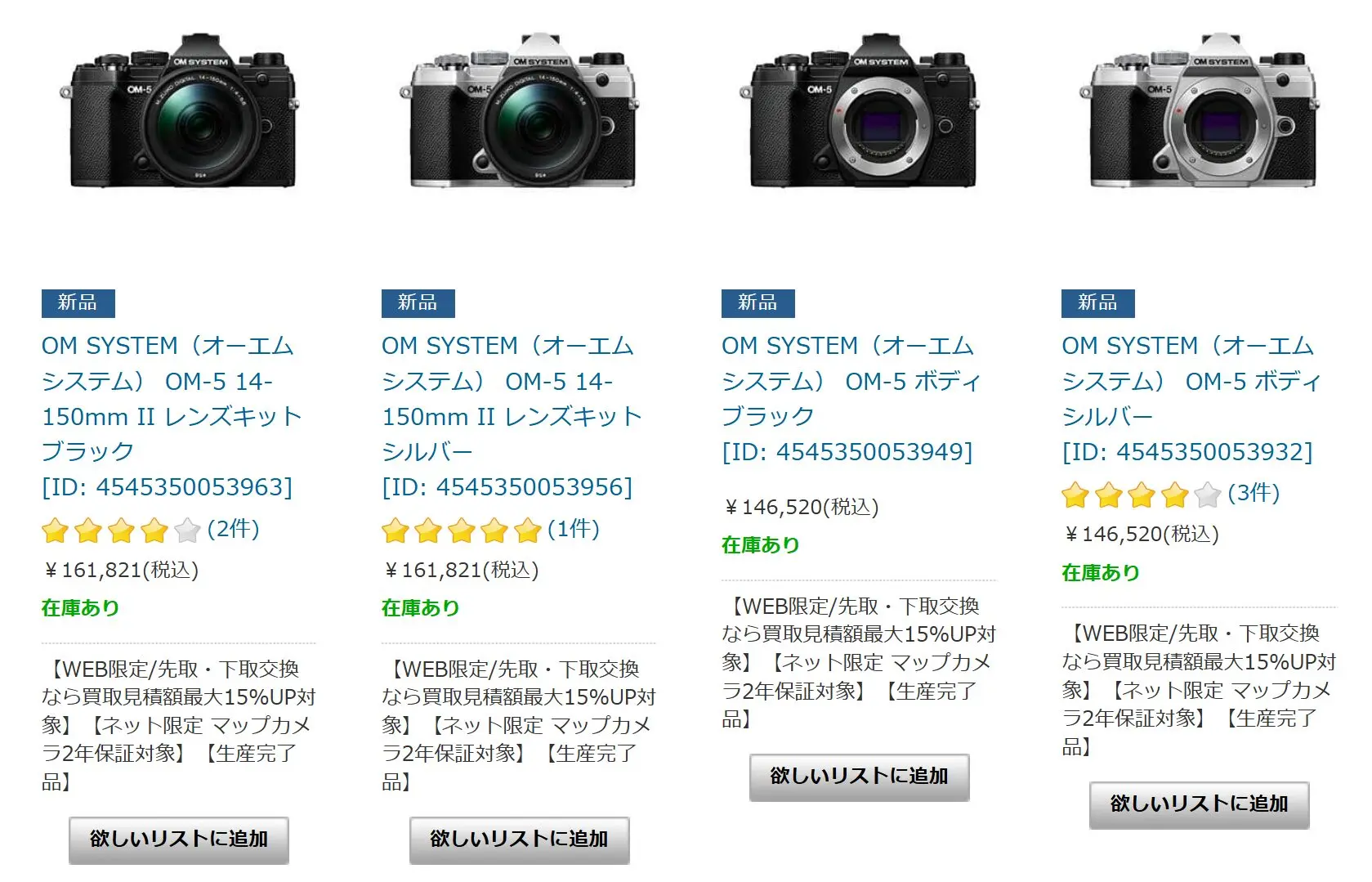
Task: Open silver OM-5 body product image
Action: point(1200,111)
